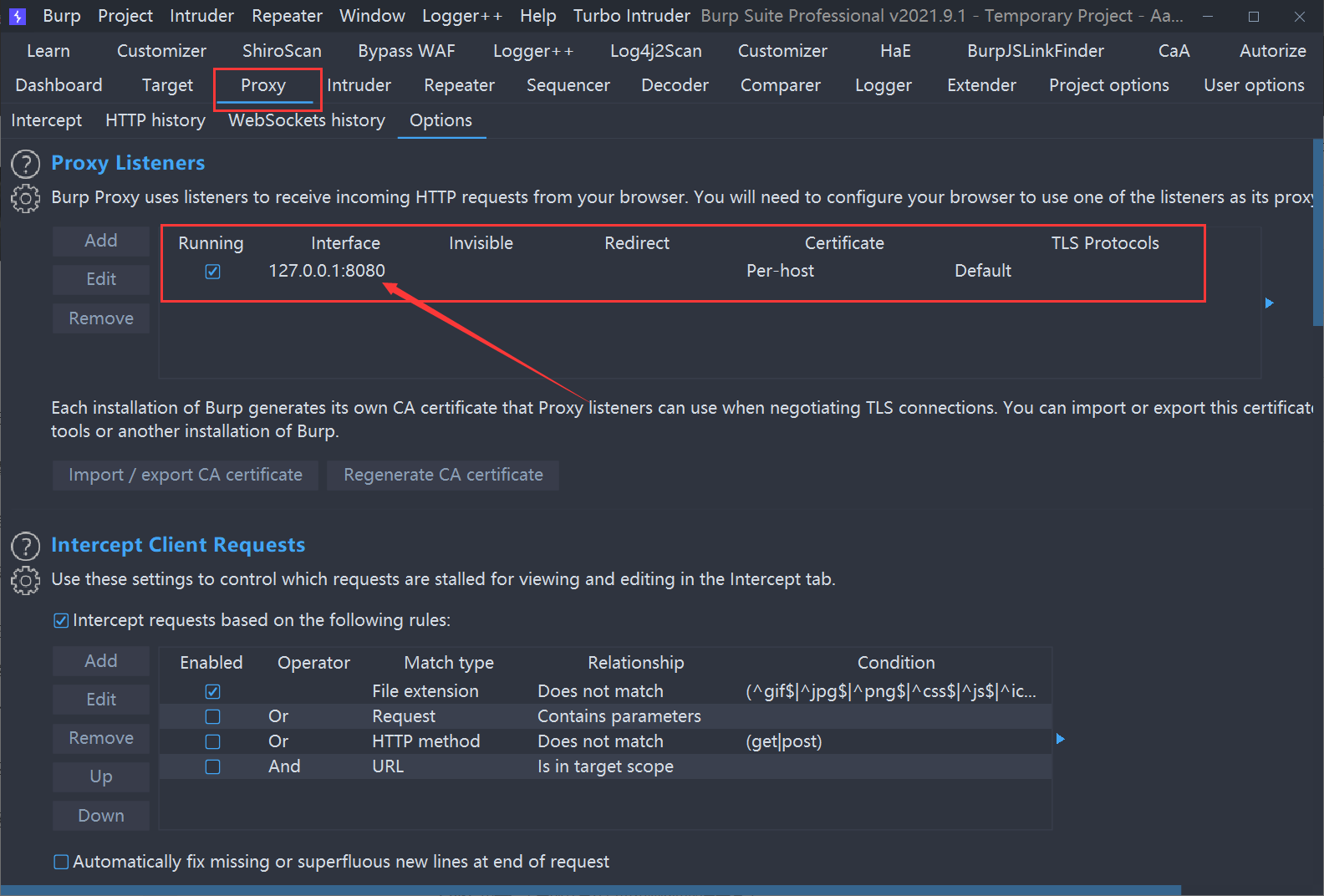The height and width of the screenshot is (896, 1324).
Task: Select the 127.0.0.1:8080 interface cell
Action: coord(327,271)
